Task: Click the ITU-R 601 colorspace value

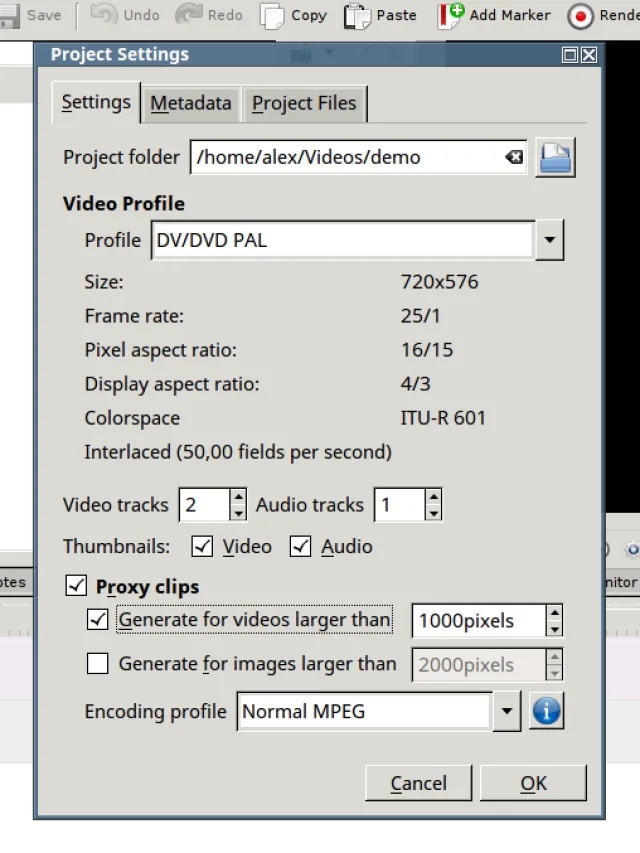Action: 443,418
